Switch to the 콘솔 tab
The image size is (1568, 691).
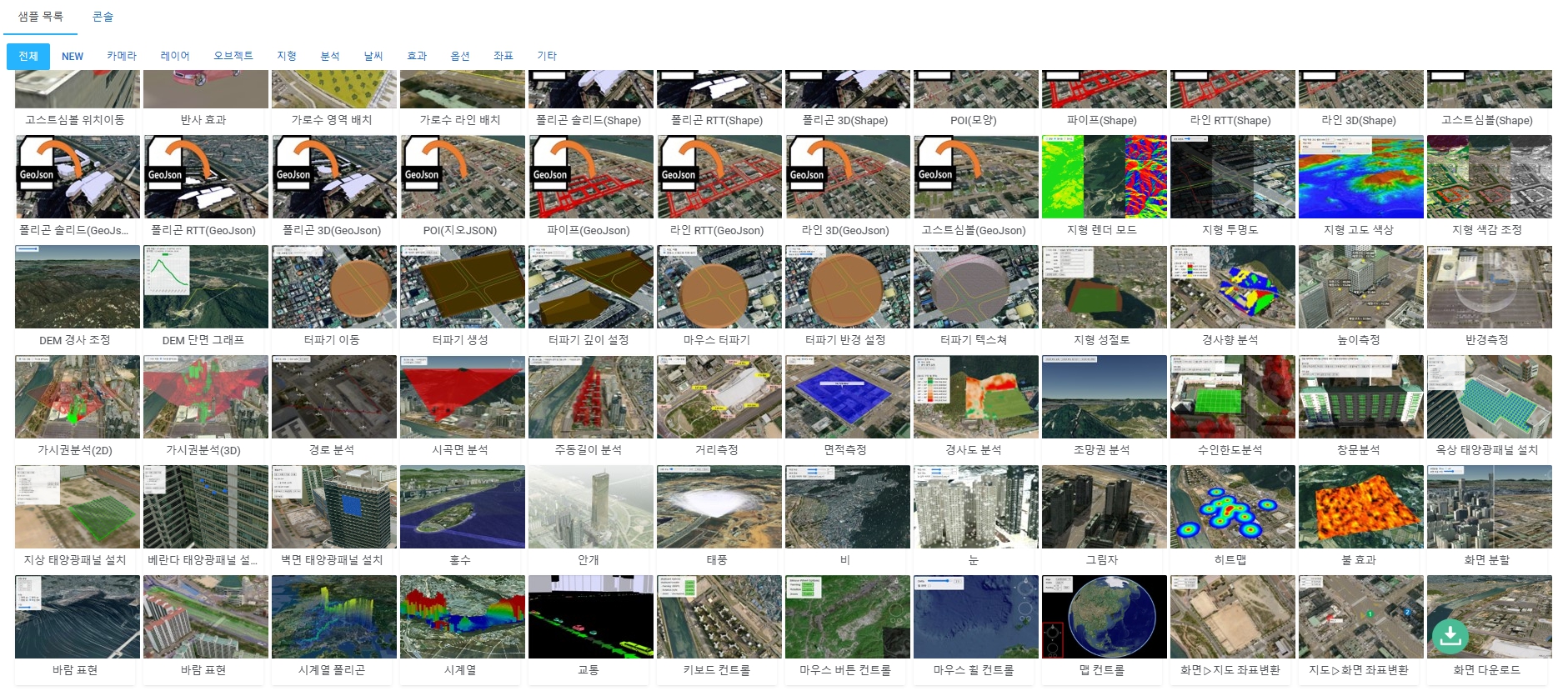103,17
